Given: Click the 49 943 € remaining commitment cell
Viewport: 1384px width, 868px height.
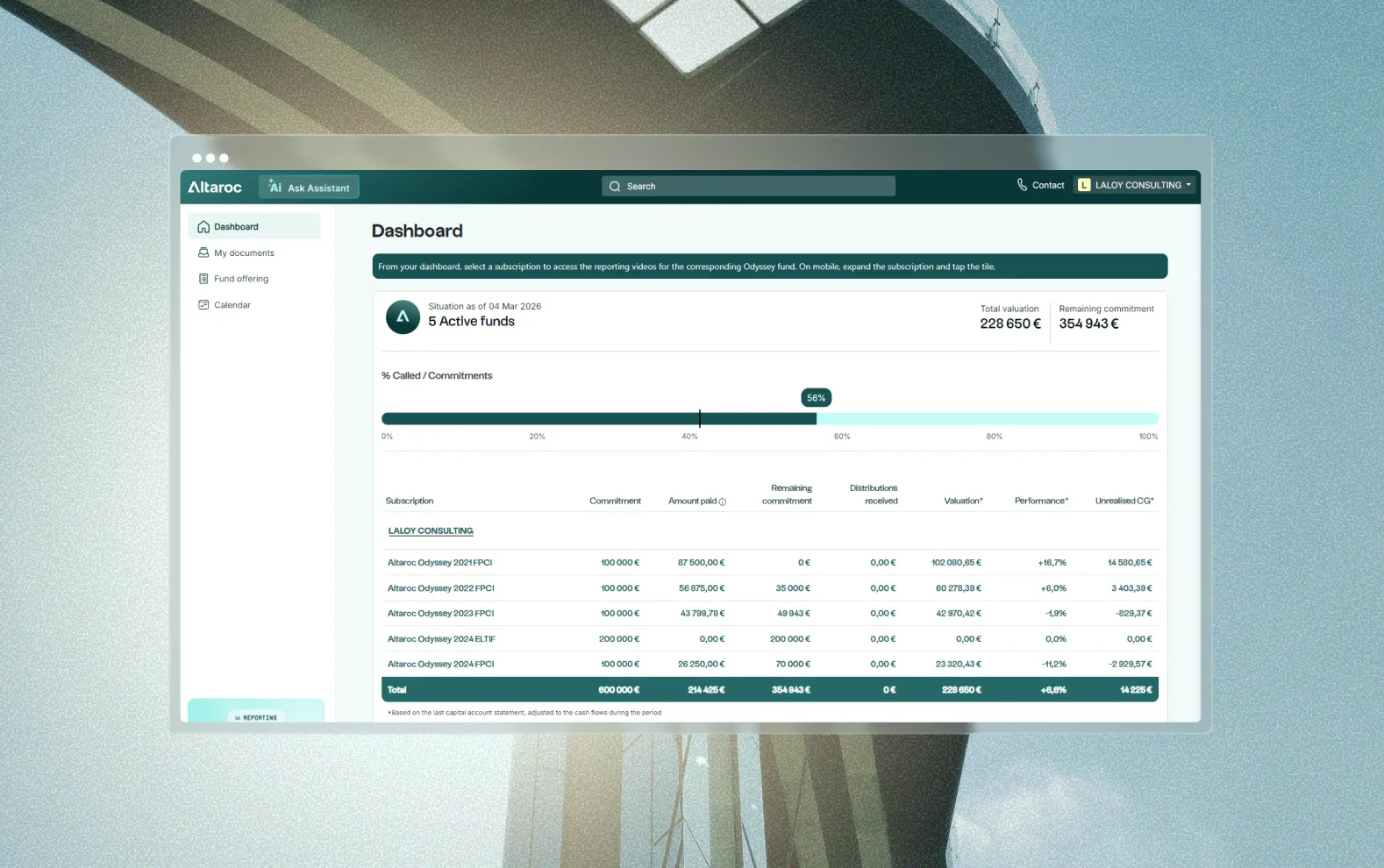Looking at the screenshot, I should (794, 614).
